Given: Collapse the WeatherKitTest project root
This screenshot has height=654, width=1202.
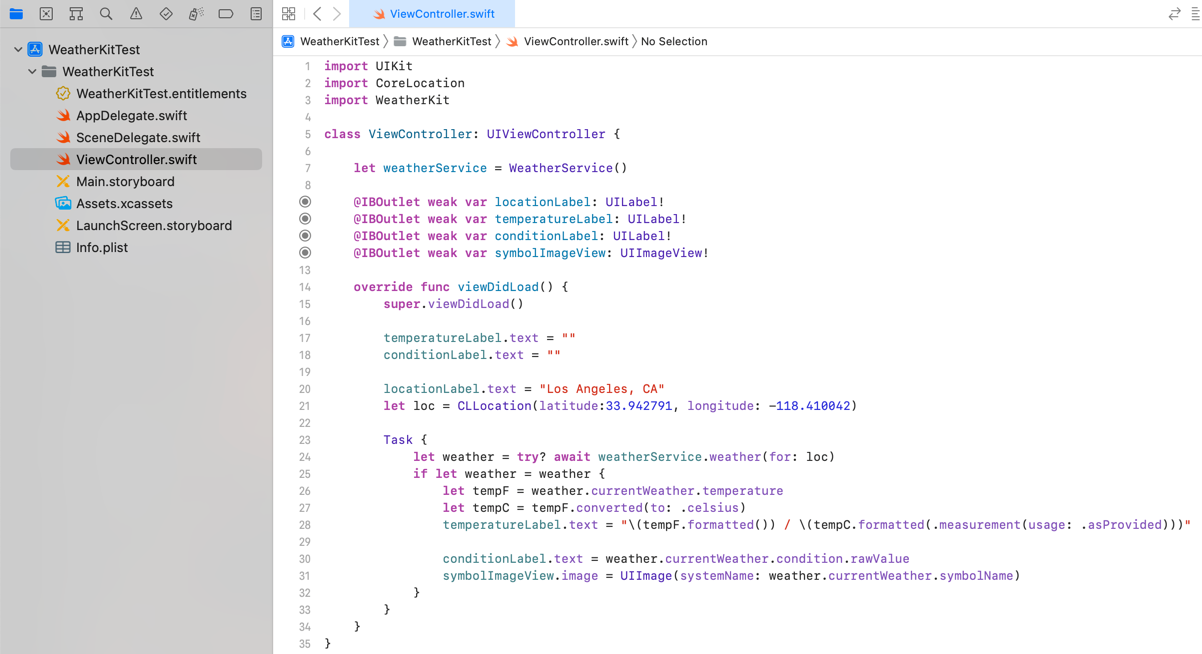Looking at the screenshot, I should point(18,49).
